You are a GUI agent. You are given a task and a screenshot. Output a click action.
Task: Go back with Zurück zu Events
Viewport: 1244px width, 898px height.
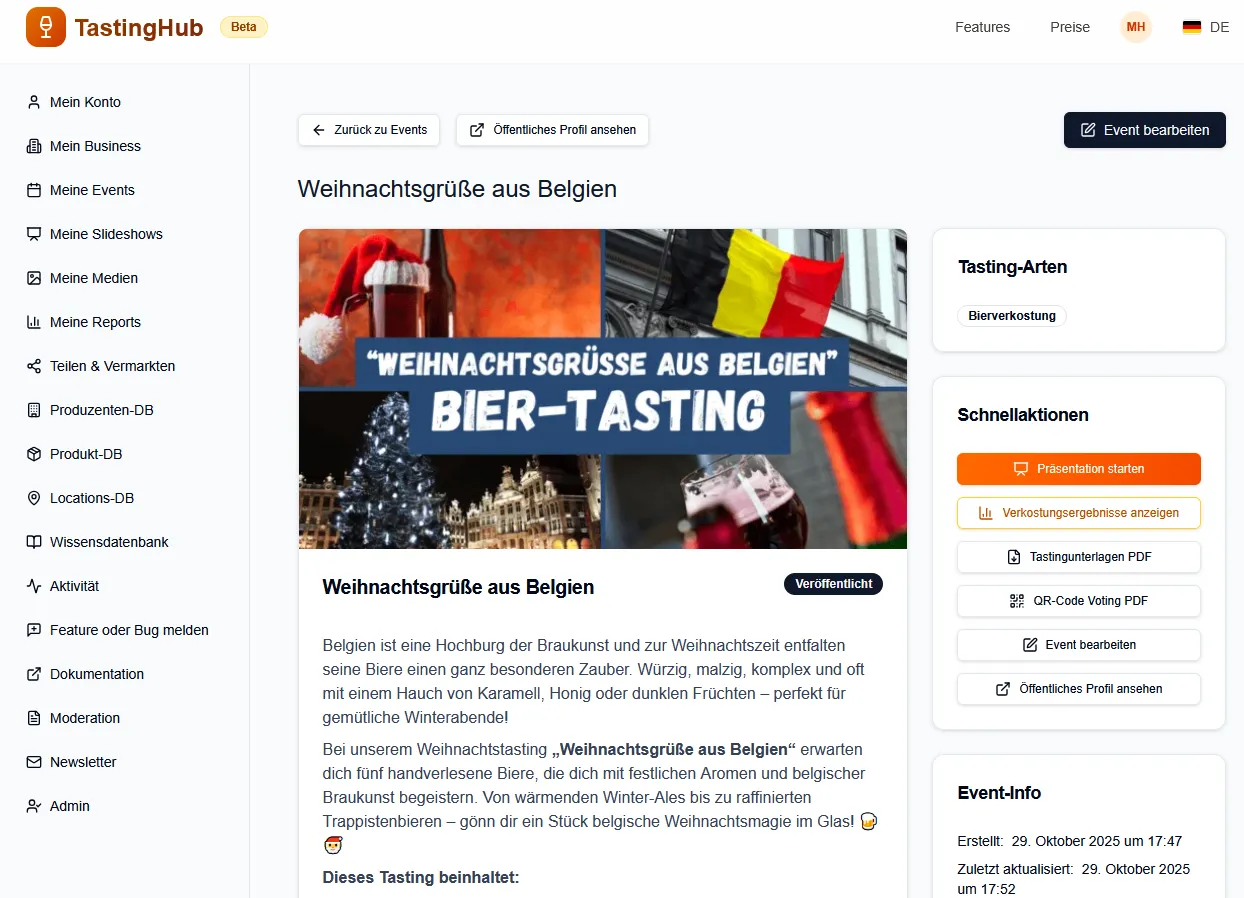tap(369, 130)
